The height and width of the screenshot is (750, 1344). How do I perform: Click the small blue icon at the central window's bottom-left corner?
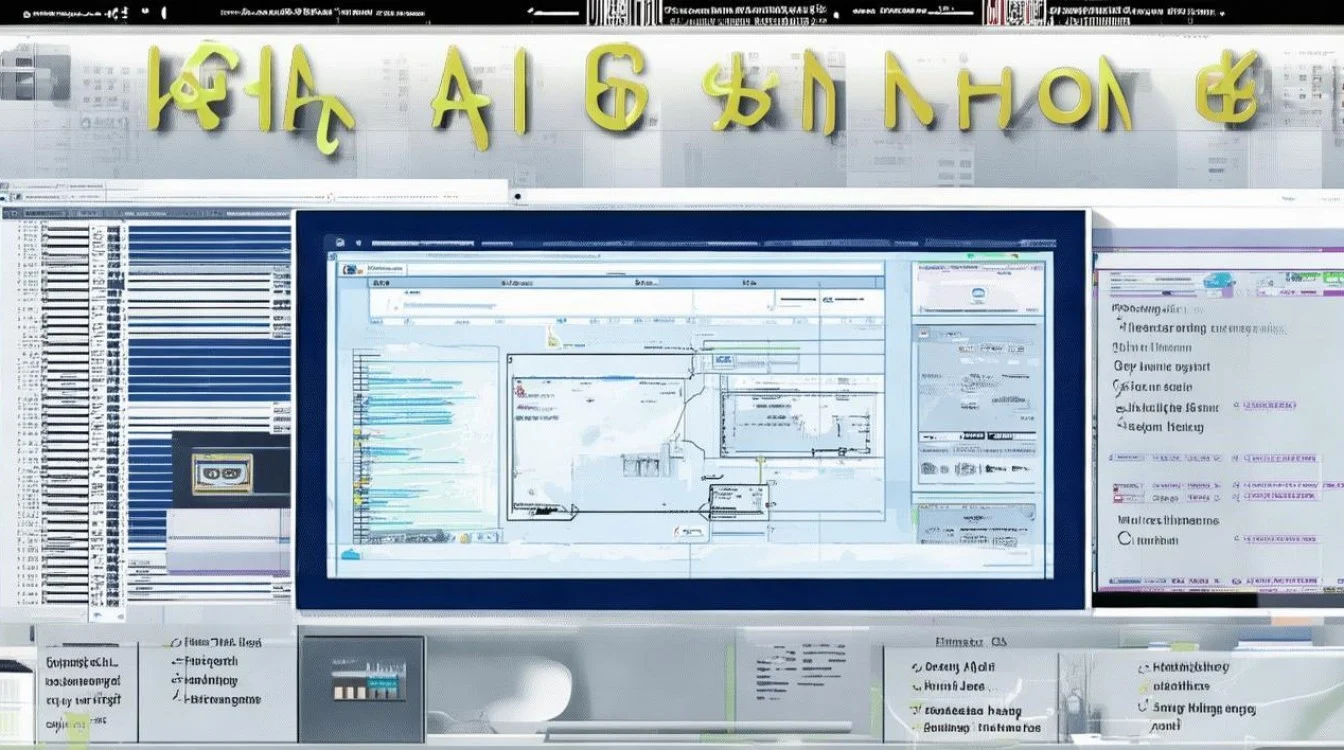(x=349, y=554)
